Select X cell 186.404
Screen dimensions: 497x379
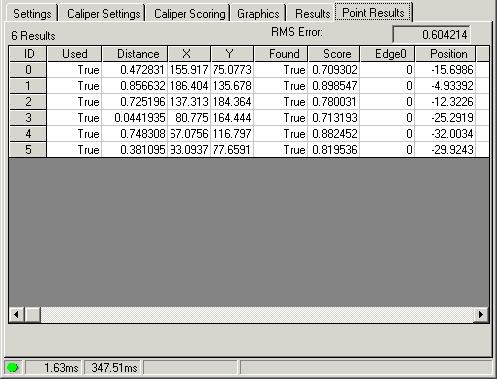189,86
